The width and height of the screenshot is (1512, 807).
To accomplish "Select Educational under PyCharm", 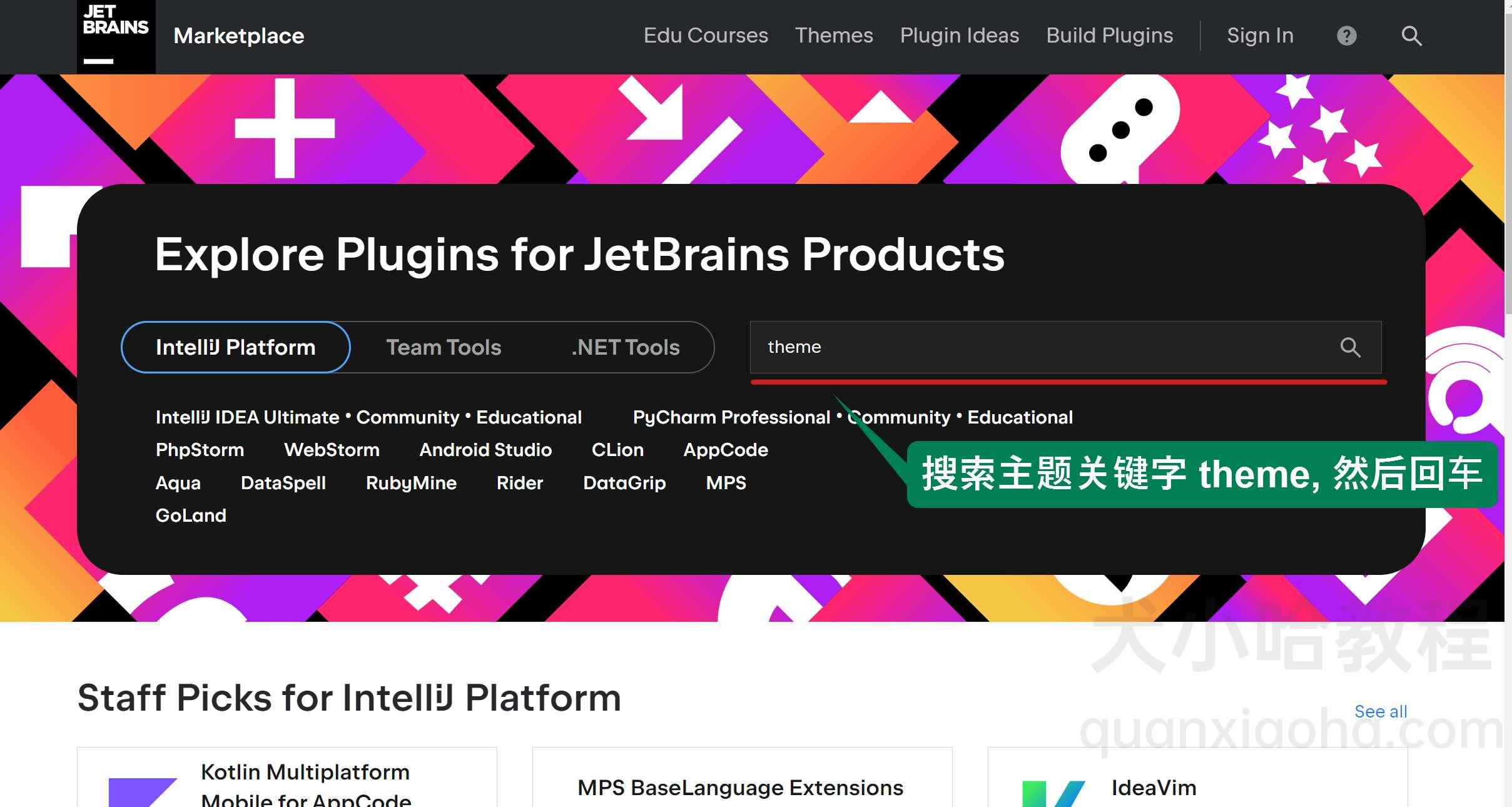I will (x=1020, y=417).
